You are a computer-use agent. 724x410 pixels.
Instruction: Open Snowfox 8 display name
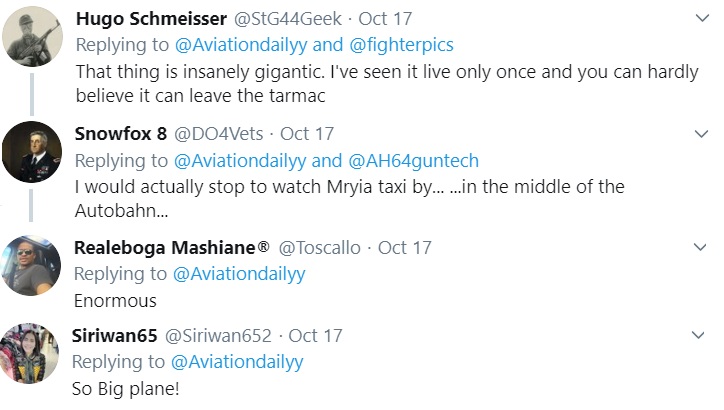point(120,134)
